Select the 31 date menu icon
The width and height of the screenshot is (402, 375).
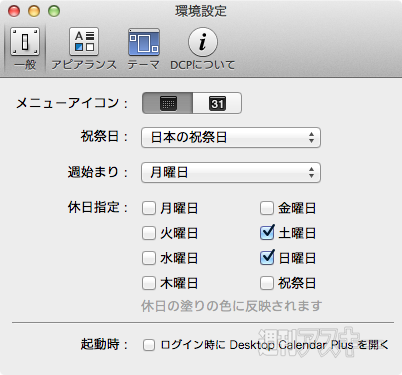(217, 103)
